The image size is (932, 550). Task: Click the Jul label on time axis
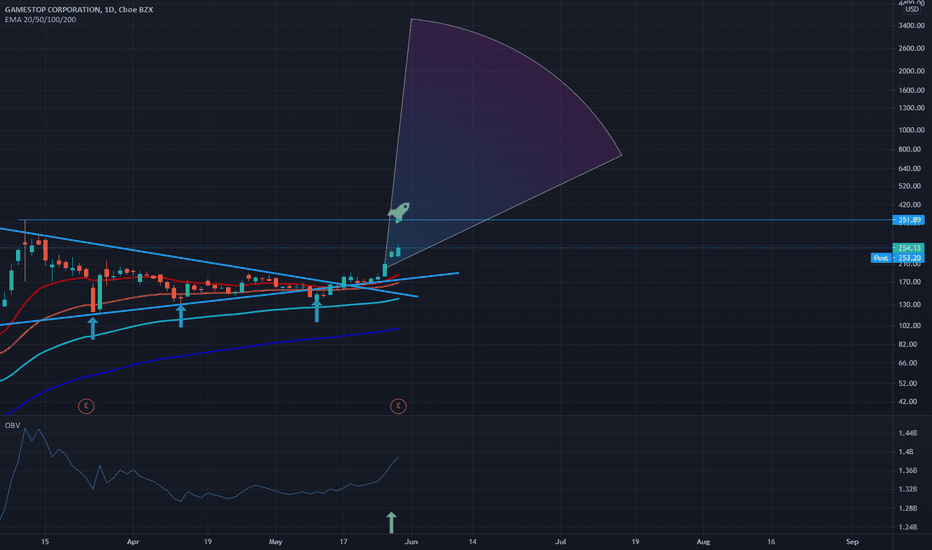point(561,542)
